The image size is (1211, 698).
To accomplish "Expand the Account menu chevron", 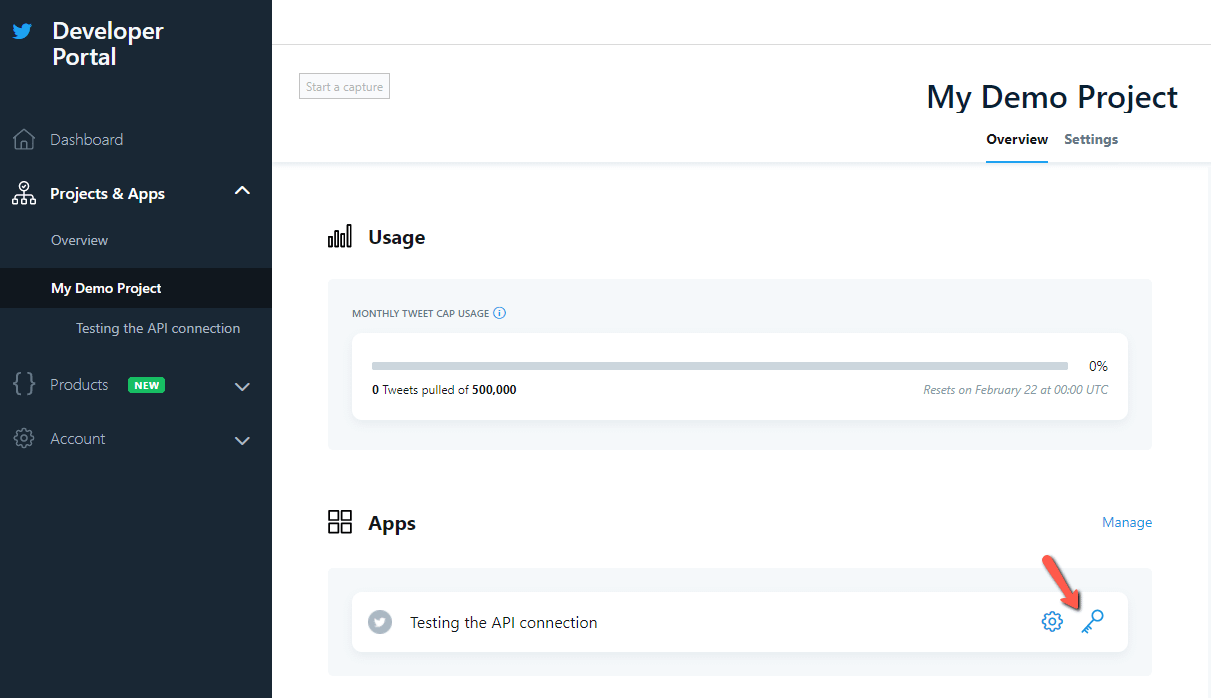I will tap(242, 440).
